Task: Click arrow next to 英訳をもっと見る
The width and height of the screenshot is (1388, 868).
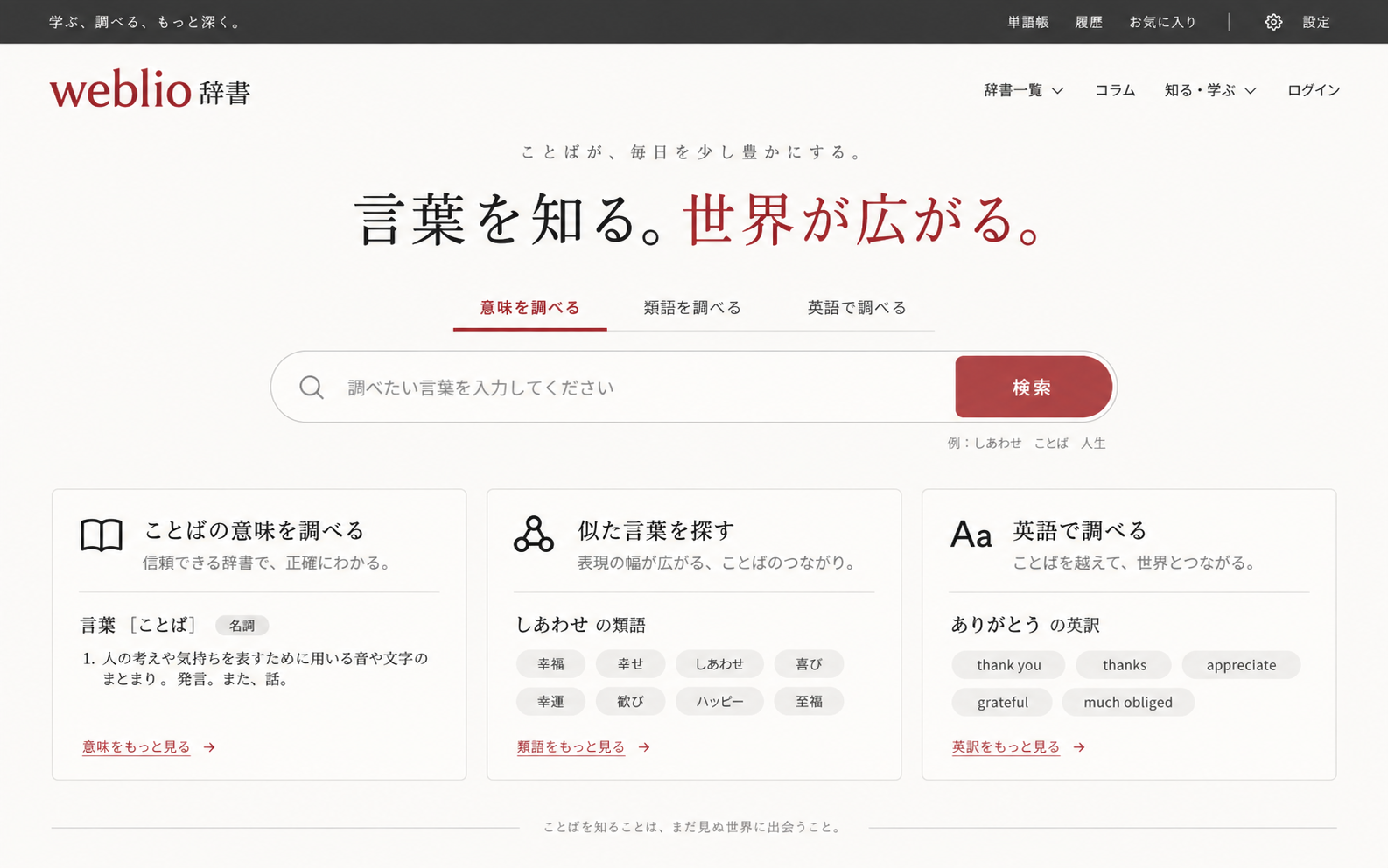Action: pyautogui.click(x=1079, y=747)
